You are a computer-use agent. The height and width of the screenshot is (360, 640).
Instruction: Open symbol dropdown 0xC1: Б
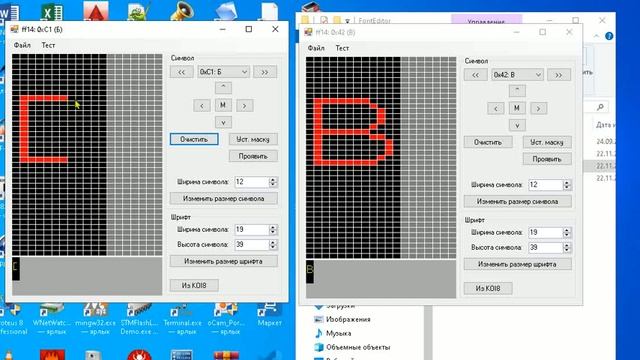coord(223,72)
